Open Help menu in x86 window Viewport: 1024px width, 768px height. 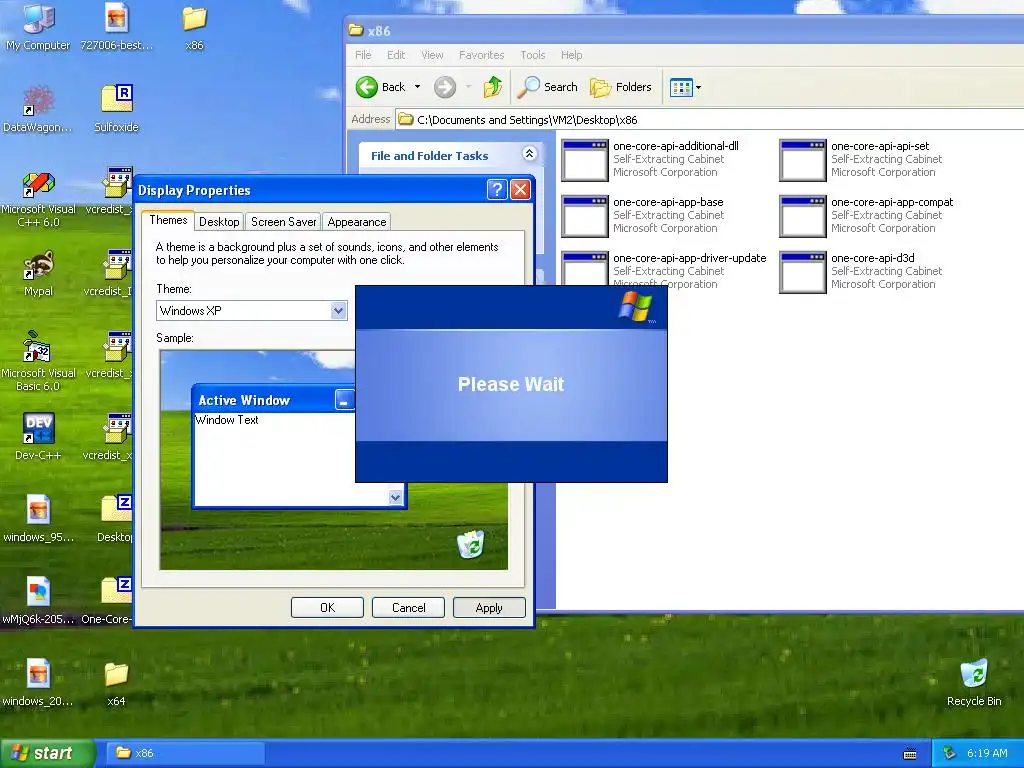click(571, 55)
